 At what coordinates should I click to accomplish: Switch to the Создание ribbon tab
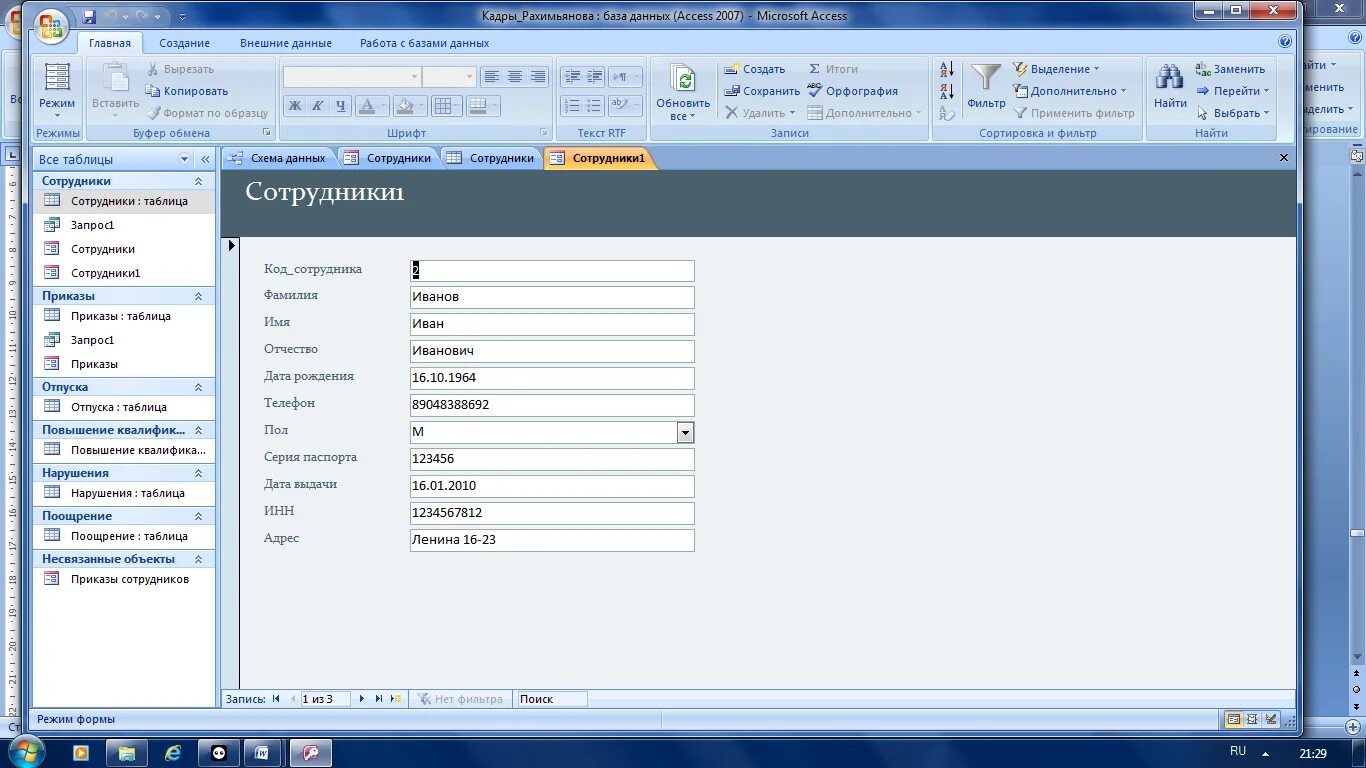(185, 43)
